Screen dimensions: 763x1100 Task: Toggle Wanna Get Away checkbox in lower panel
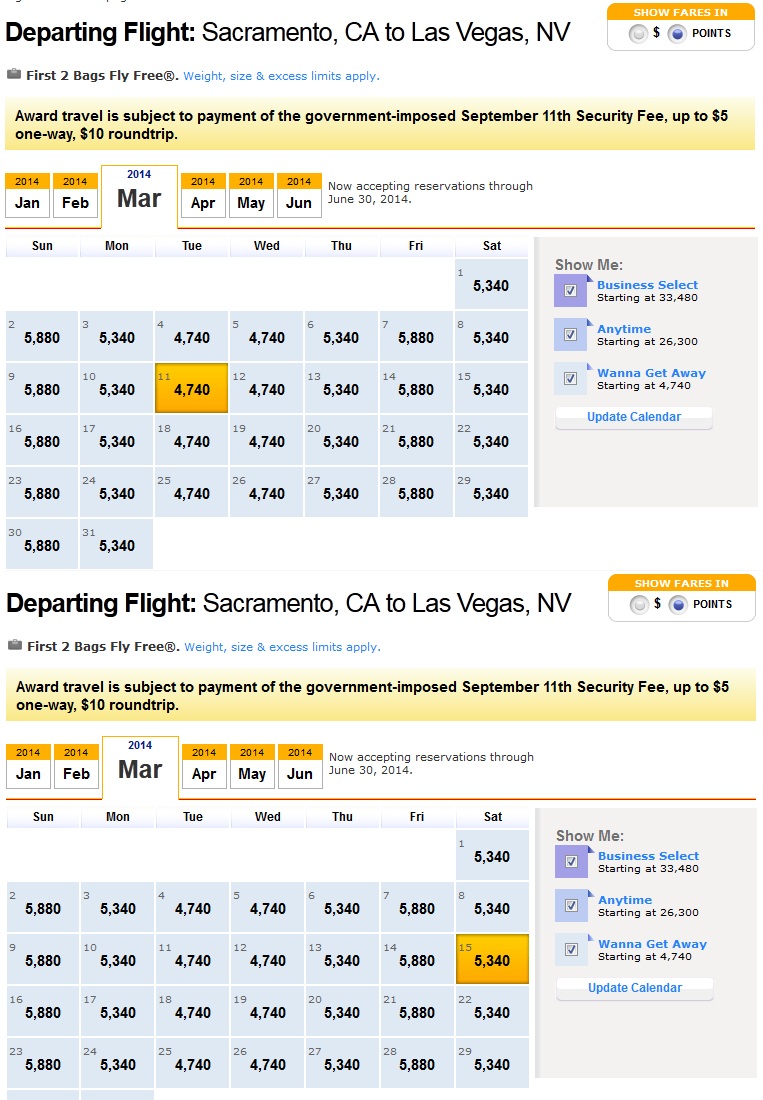click(x=571, y=950)
